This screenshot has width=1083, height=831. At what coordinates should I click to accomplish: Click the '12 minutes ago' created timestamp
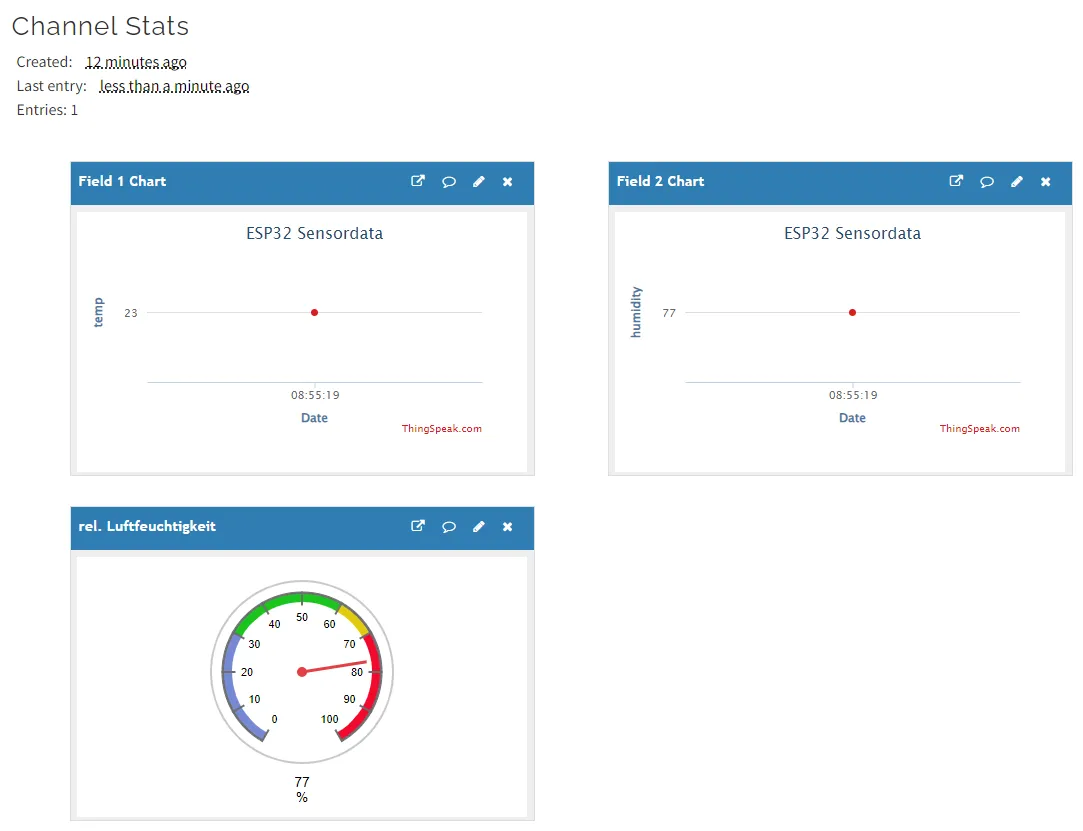click(x=136, y=62)
